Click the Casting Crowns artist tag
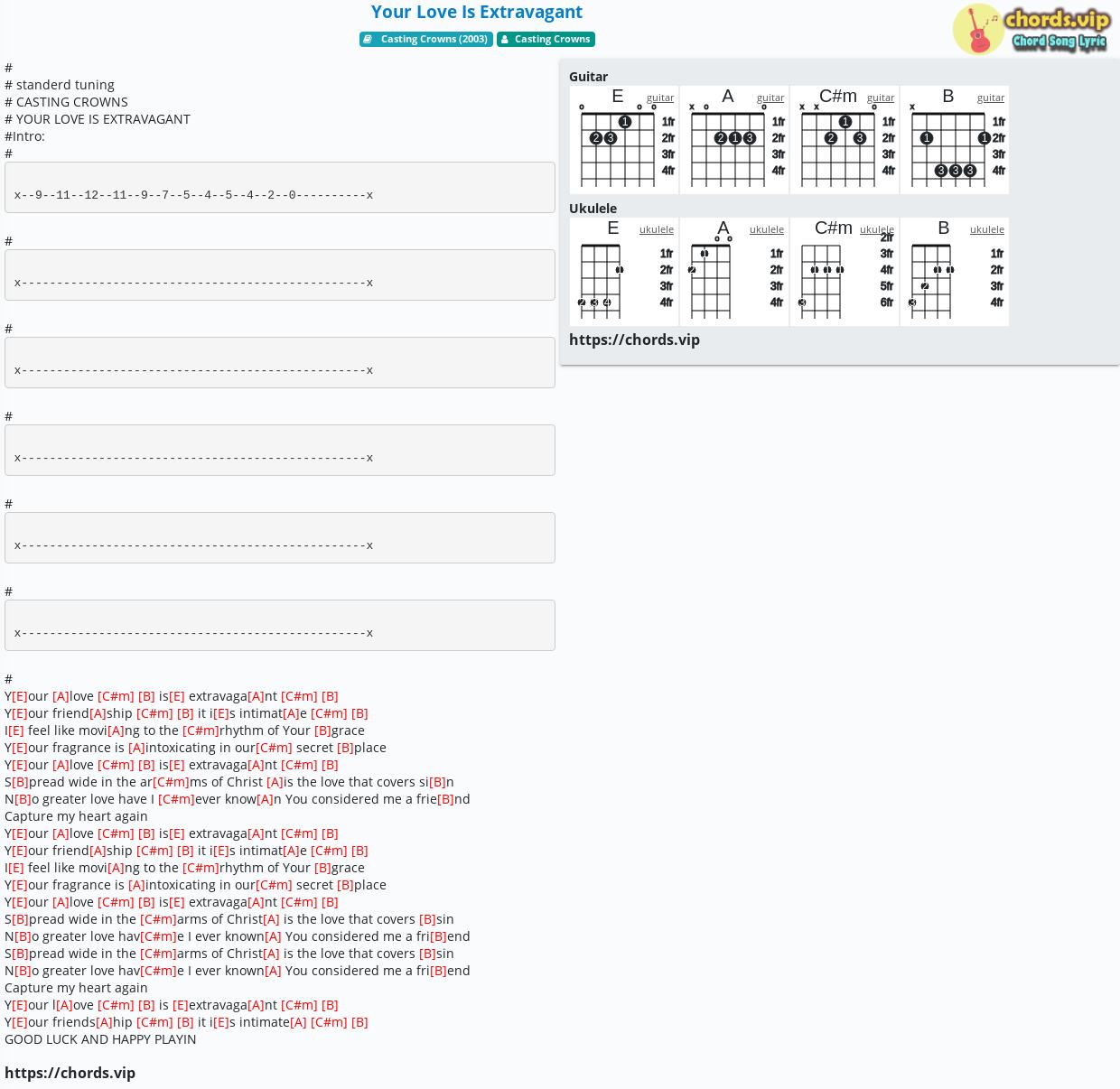Viewport: 1120px width, 1089px height. click(546, 39)
